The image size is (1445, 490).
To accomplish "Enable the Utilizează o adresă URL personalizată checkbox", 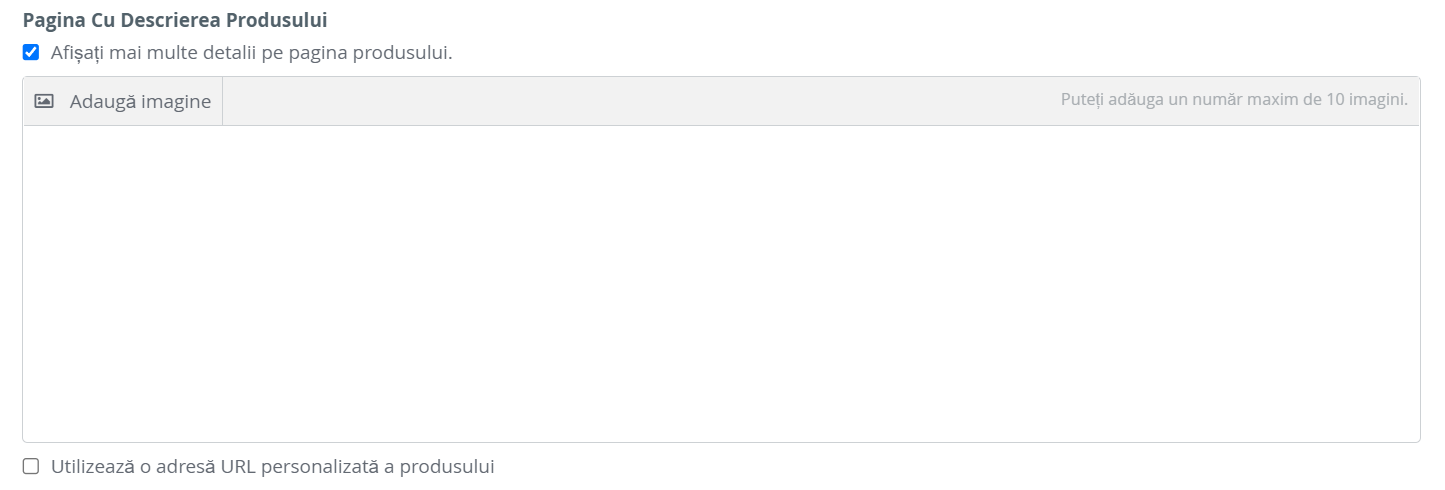I will [x=31, y=466].
